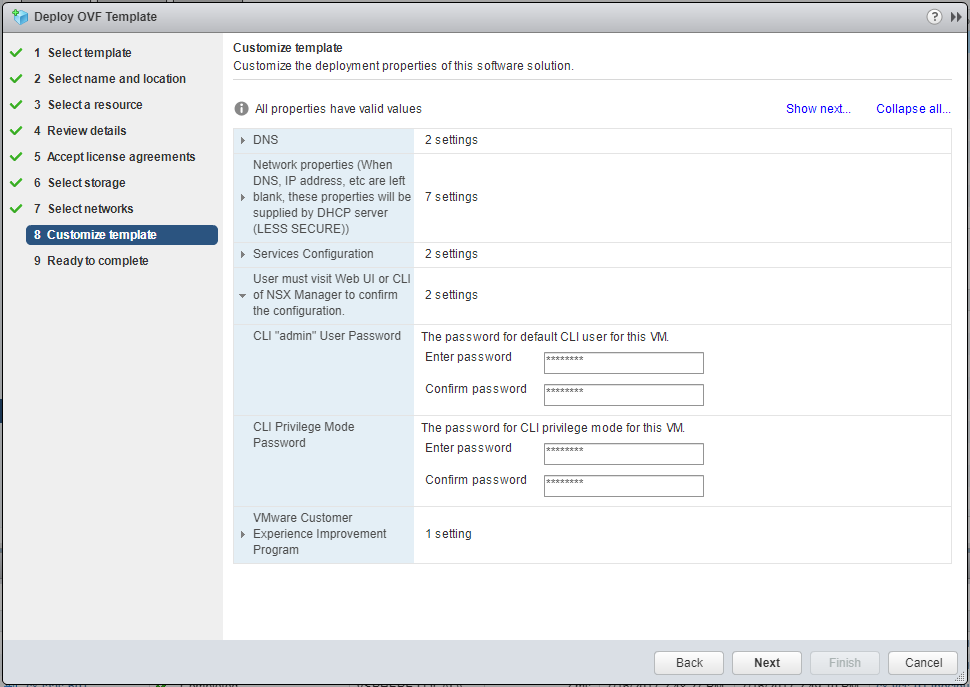Click green checkmark next to Select template

16,53
